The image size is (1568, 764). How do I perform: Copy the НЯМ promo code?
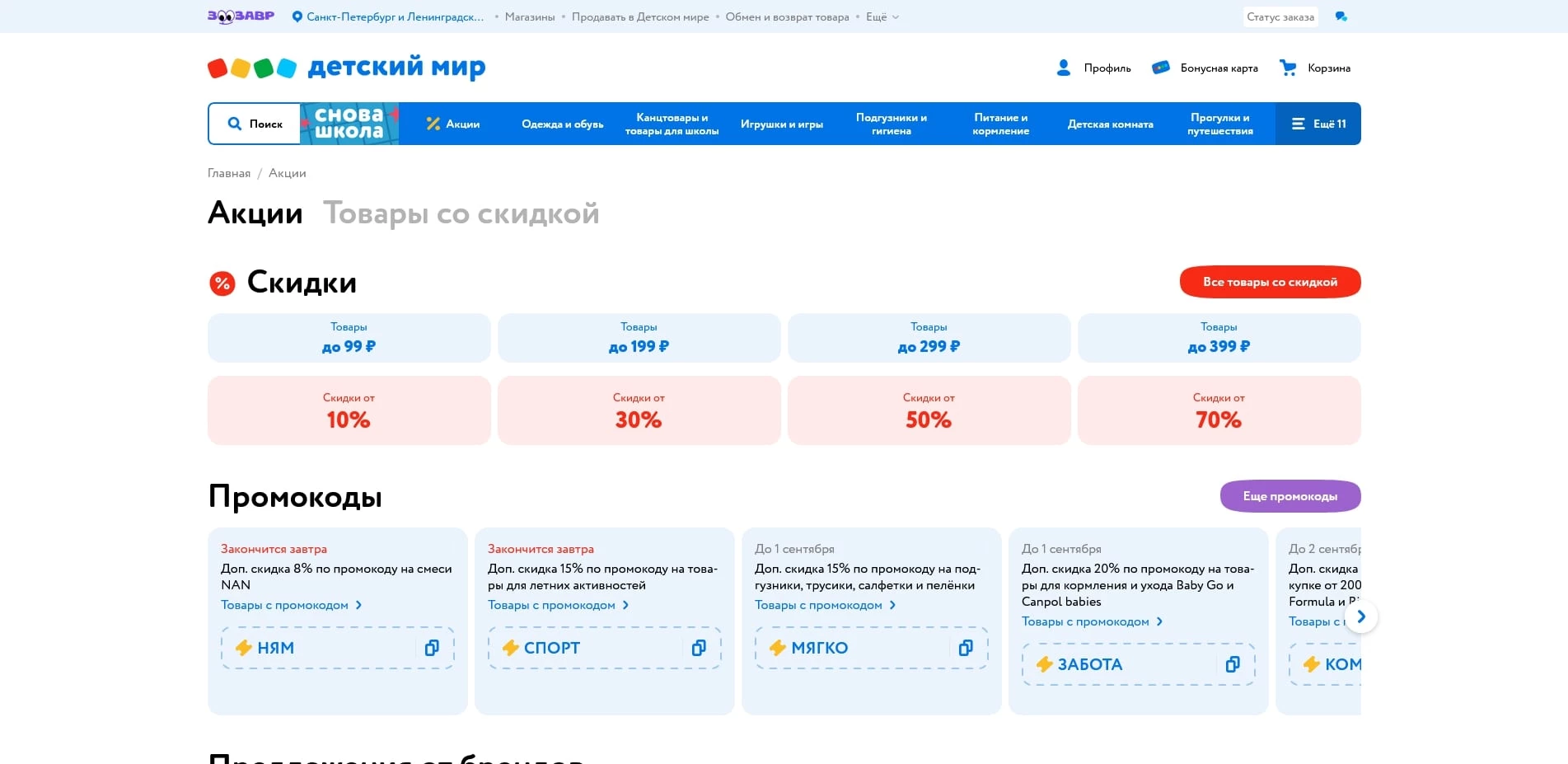tap(432, 648)
